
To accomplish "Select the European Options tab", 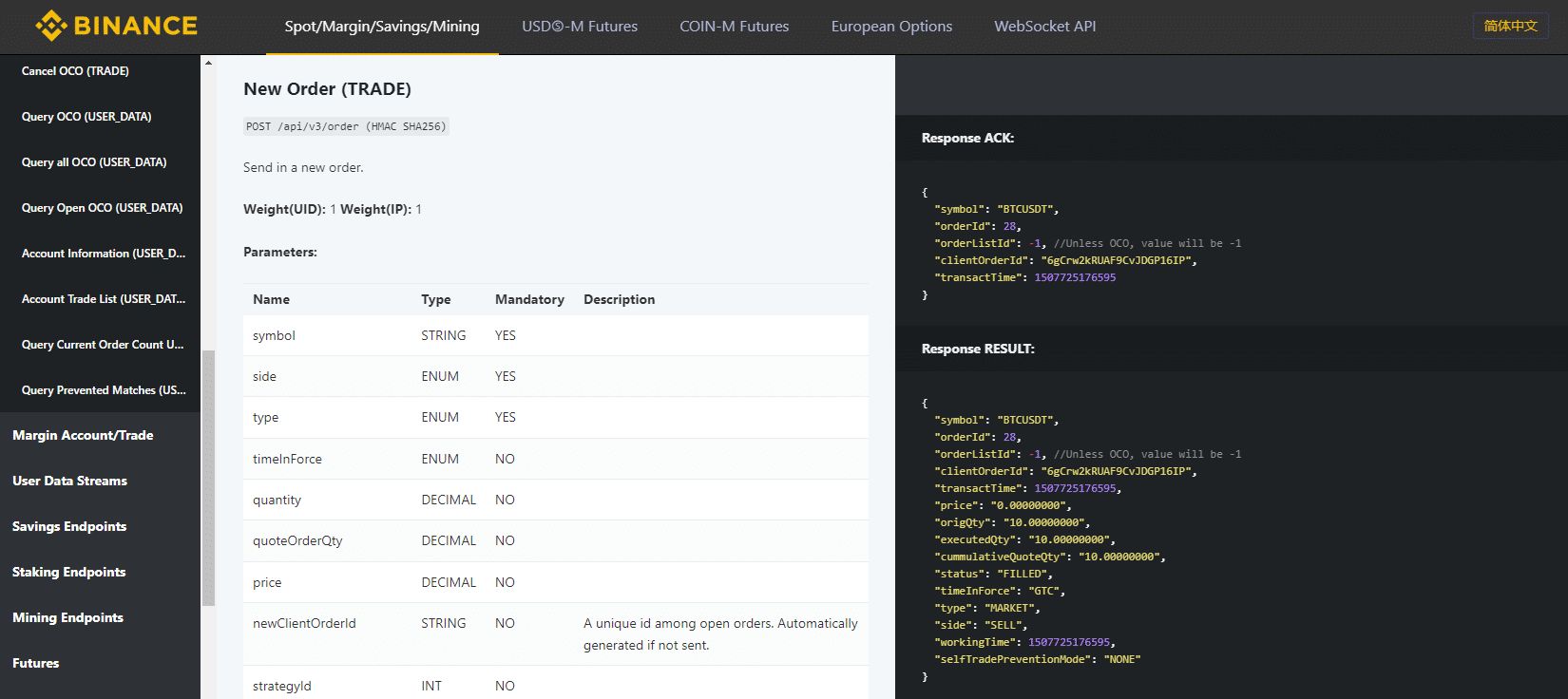I will (x=891, y=27).
